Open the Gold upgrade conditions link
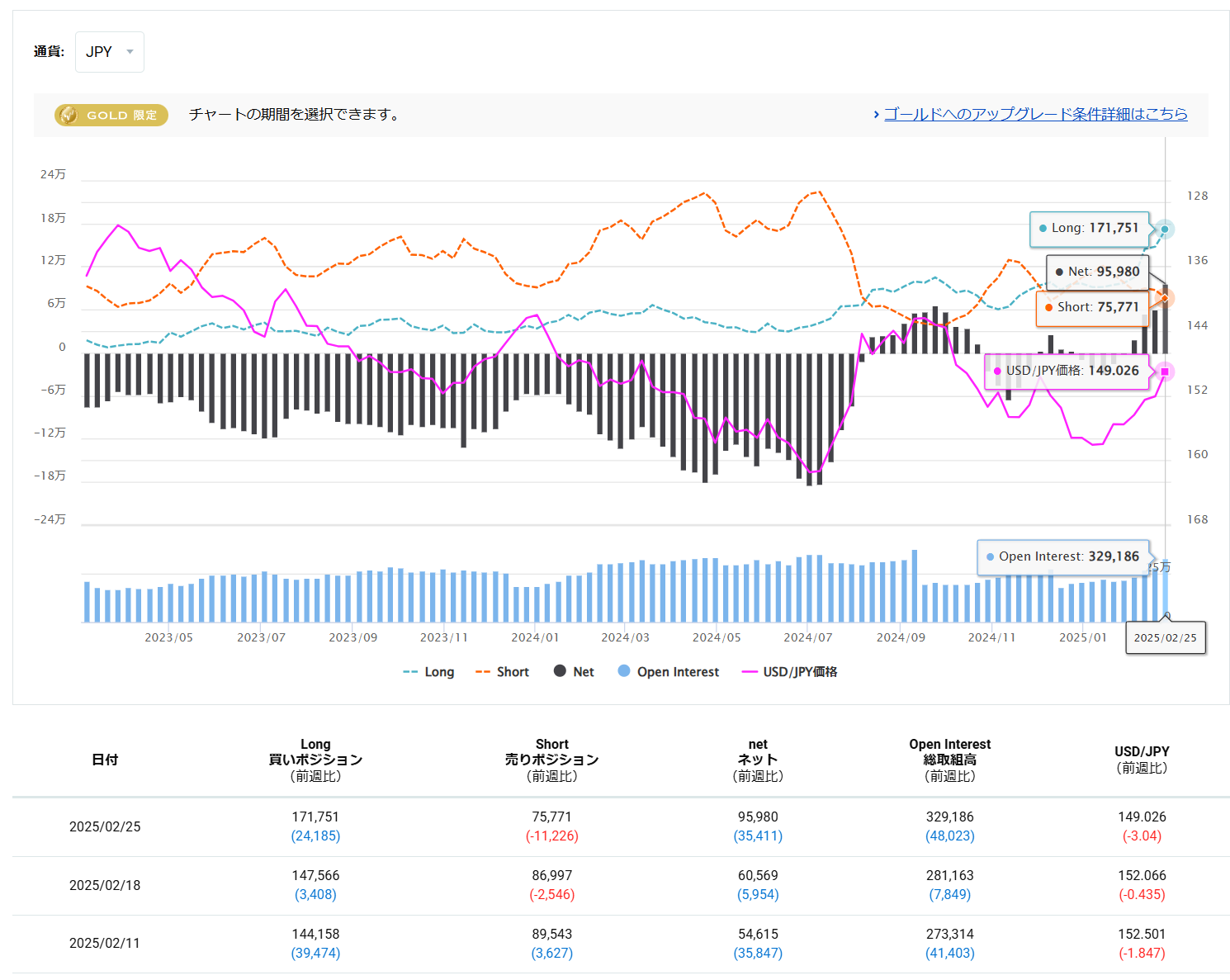 point(1035,114)
